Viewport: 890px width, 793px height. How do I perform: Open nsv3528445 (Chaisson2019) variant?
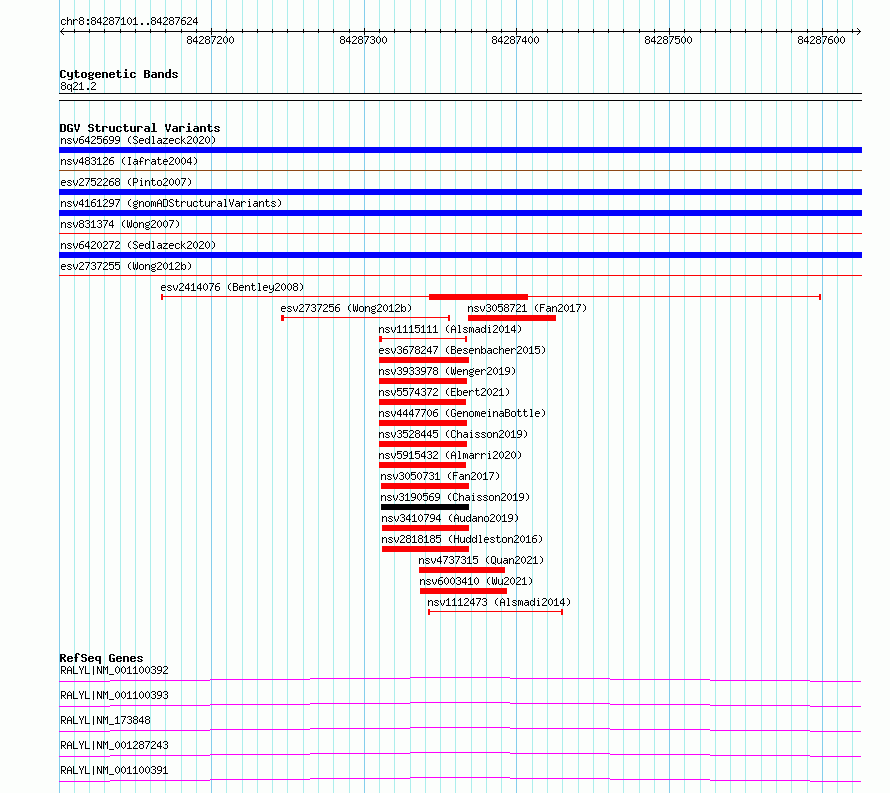coord(453,434)
